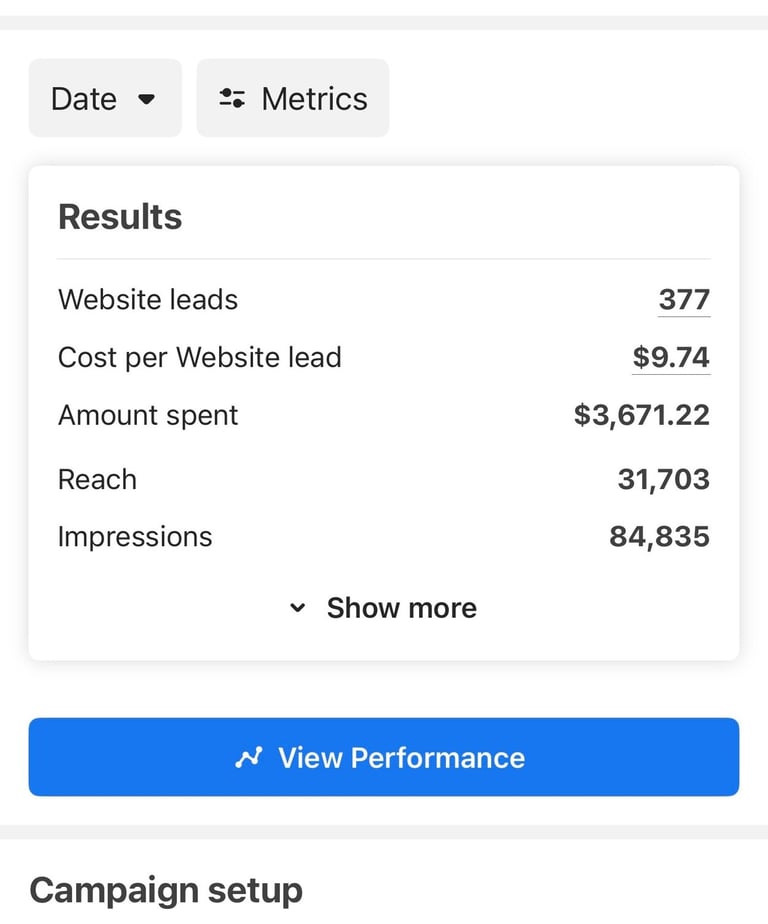Expand results using the Show more chevron

click(x=297, y=608)
